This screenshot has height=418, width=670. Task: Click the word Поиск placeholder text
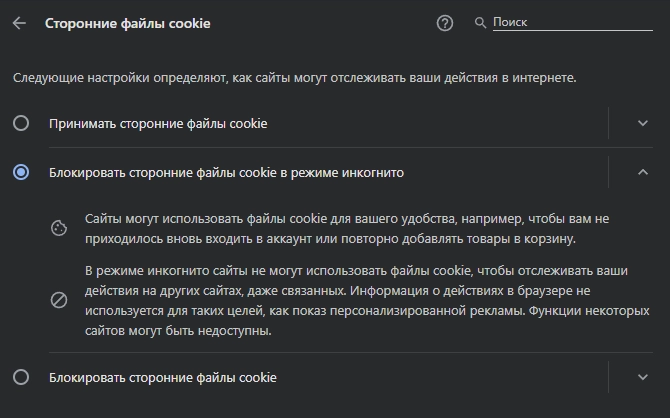click(510, 22)
